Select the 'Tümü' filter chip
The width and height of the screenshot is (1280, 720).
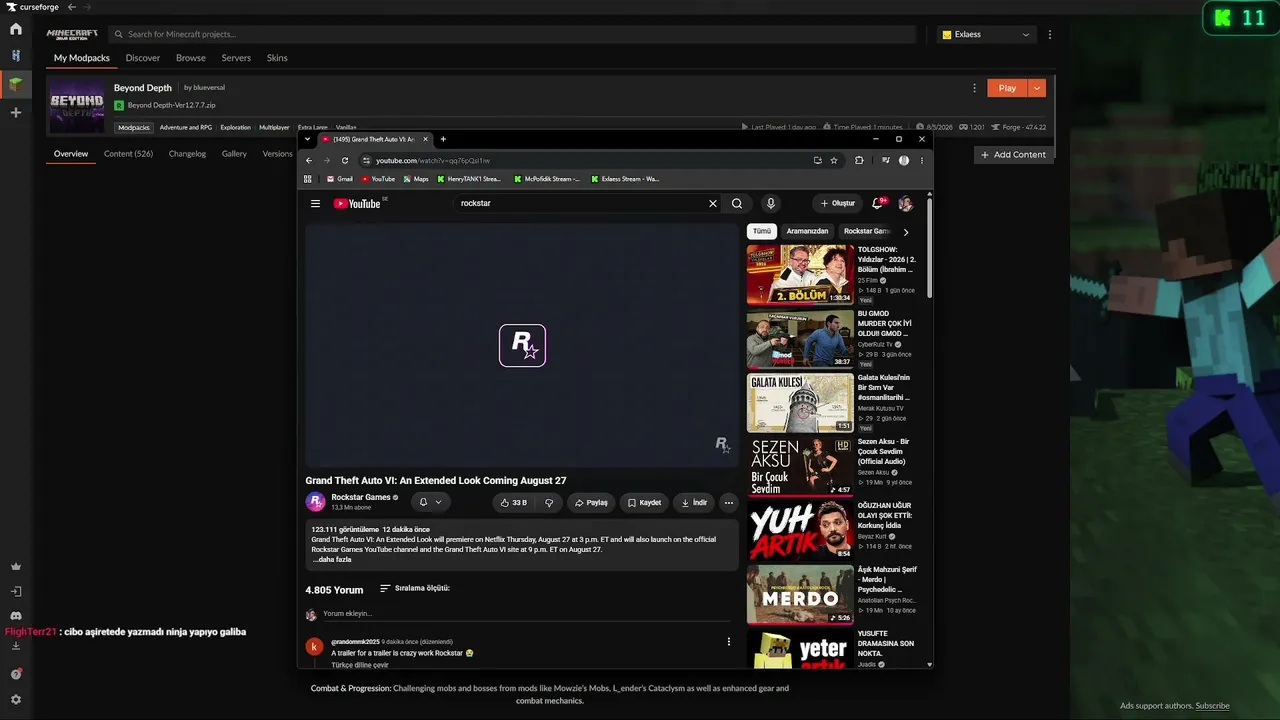click(x=762, y=231)
